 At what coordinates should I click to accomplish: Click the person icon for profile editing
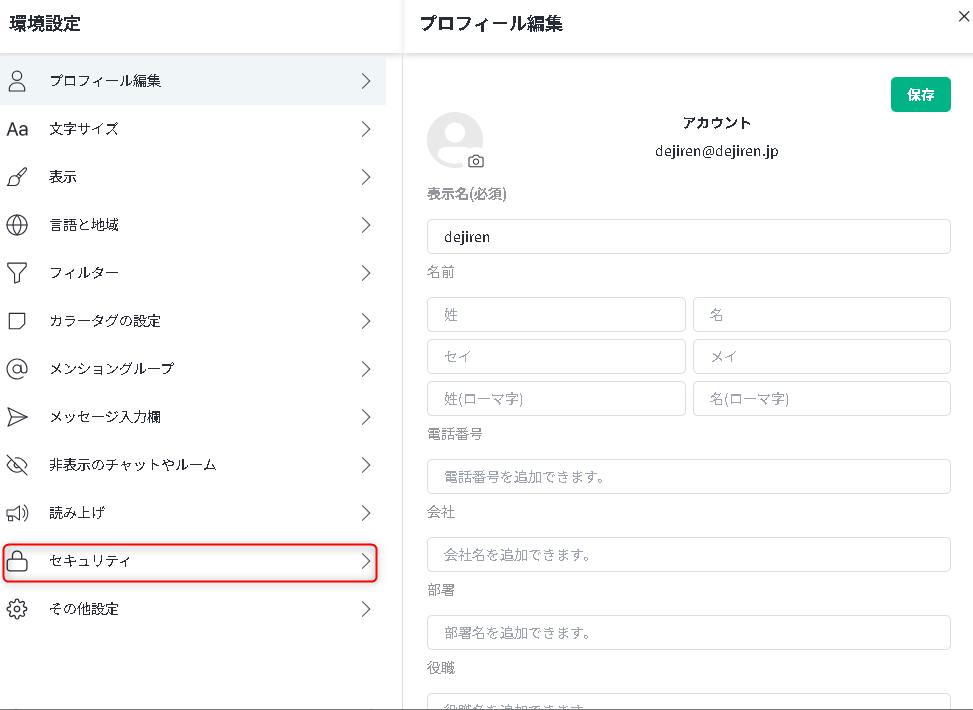click(17, 81)
